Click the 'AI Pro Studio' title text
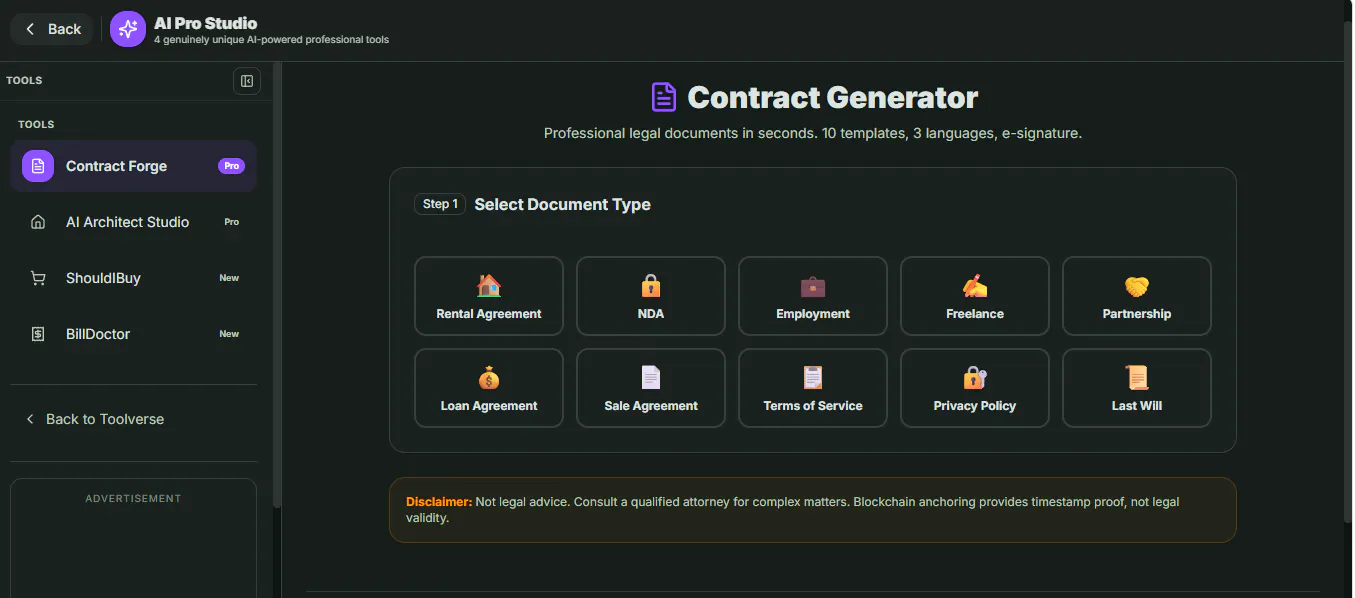Screen dimensions: 1355x598 [x=205, y=23]
